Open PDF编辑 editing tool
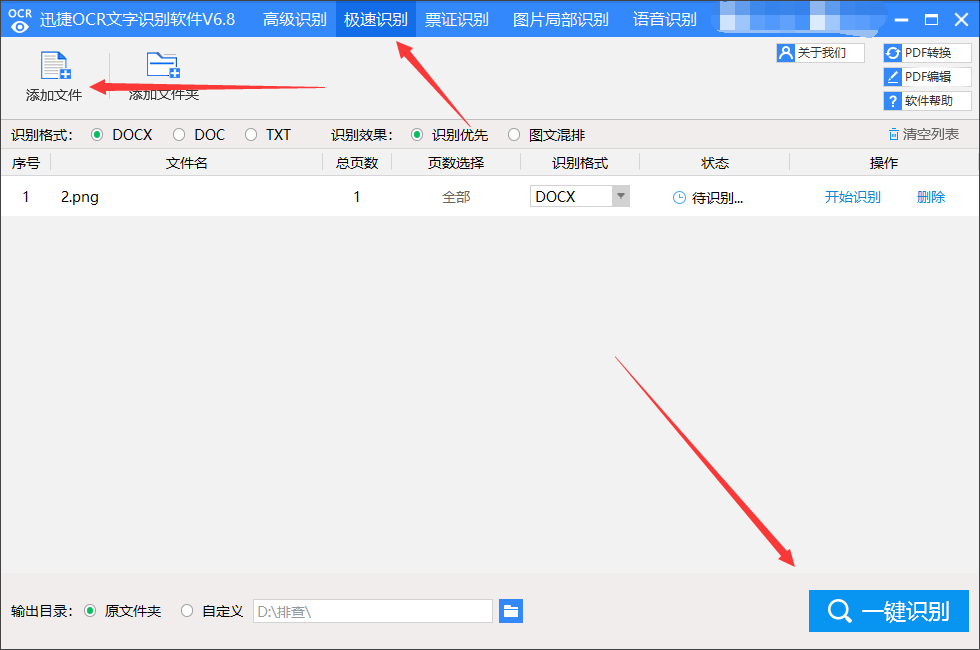This screenshot has height=650, width=980. [928, 77]
